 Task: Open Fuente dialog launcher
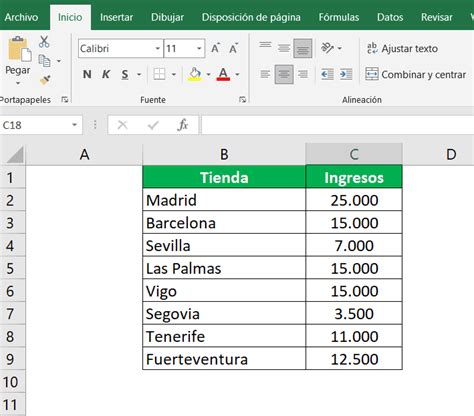(x=243, y=99)
